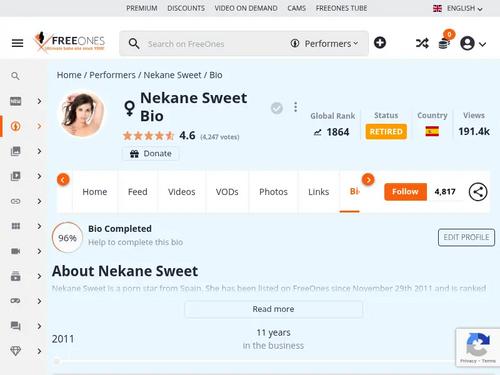500x375 pixels.
Task: Click the sidebar grid categories icon
Action: 15,226
